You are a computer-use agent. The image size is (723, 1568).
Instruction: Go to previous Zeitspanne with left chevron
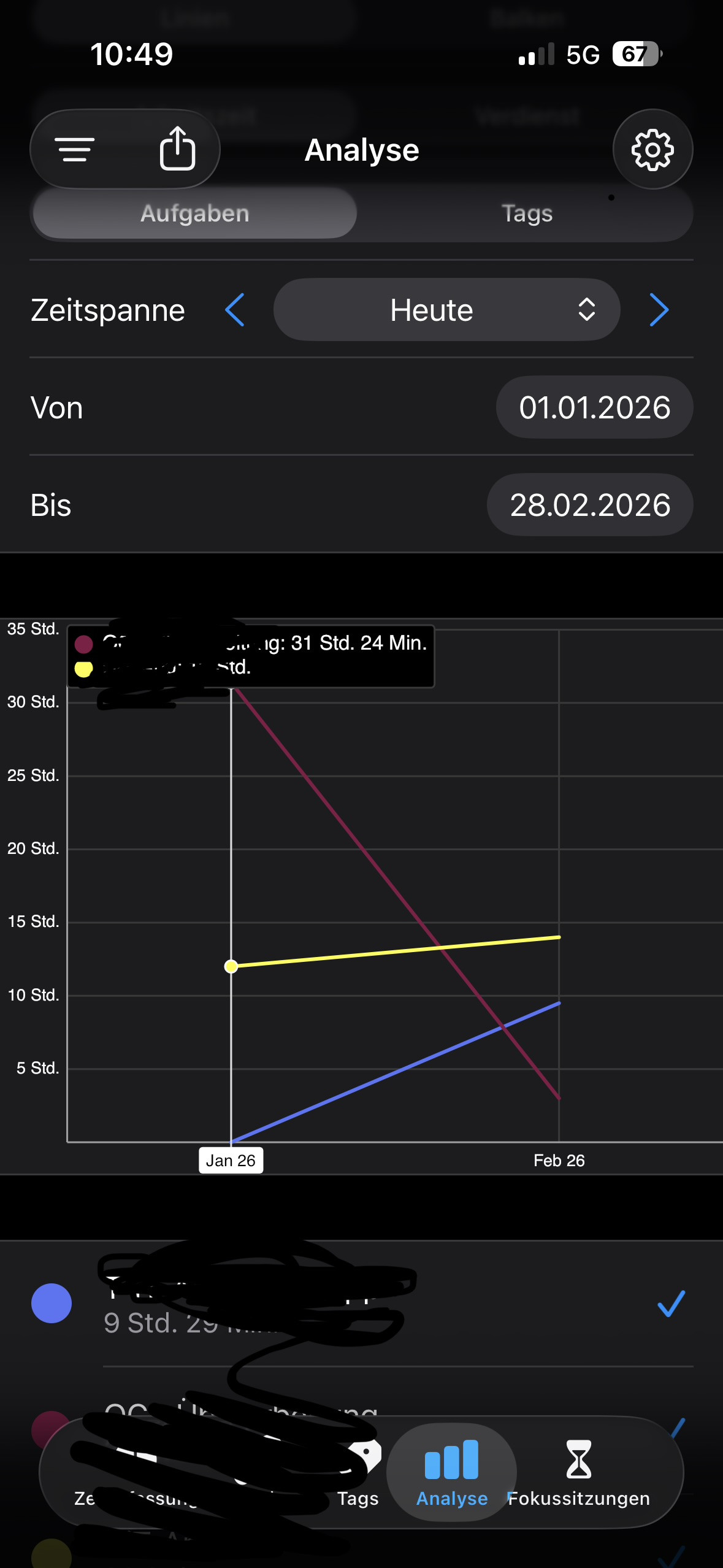click(235, 310)
